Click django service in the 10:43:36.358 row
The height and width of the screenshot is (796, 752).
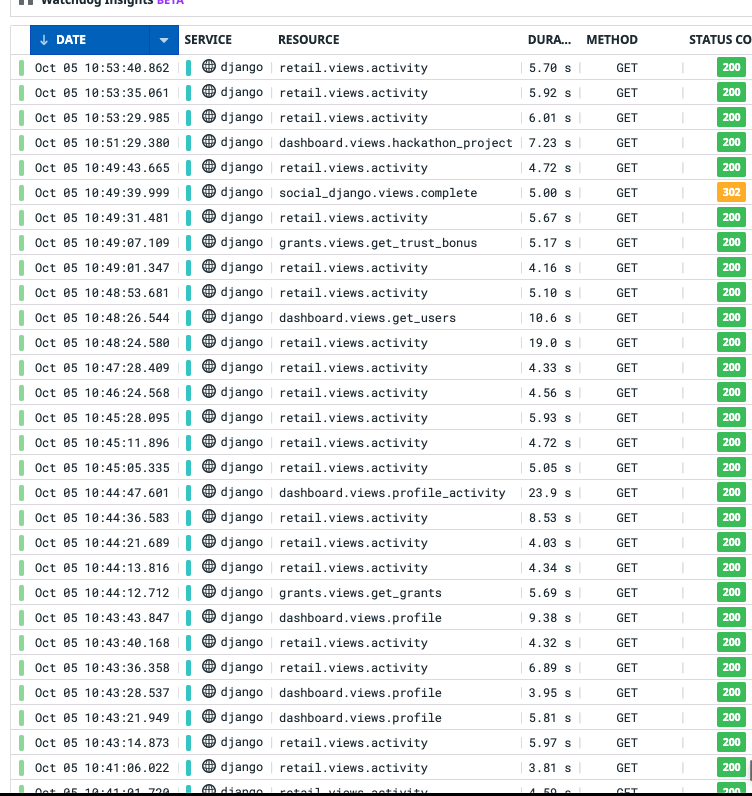click(x=242, y=668)
